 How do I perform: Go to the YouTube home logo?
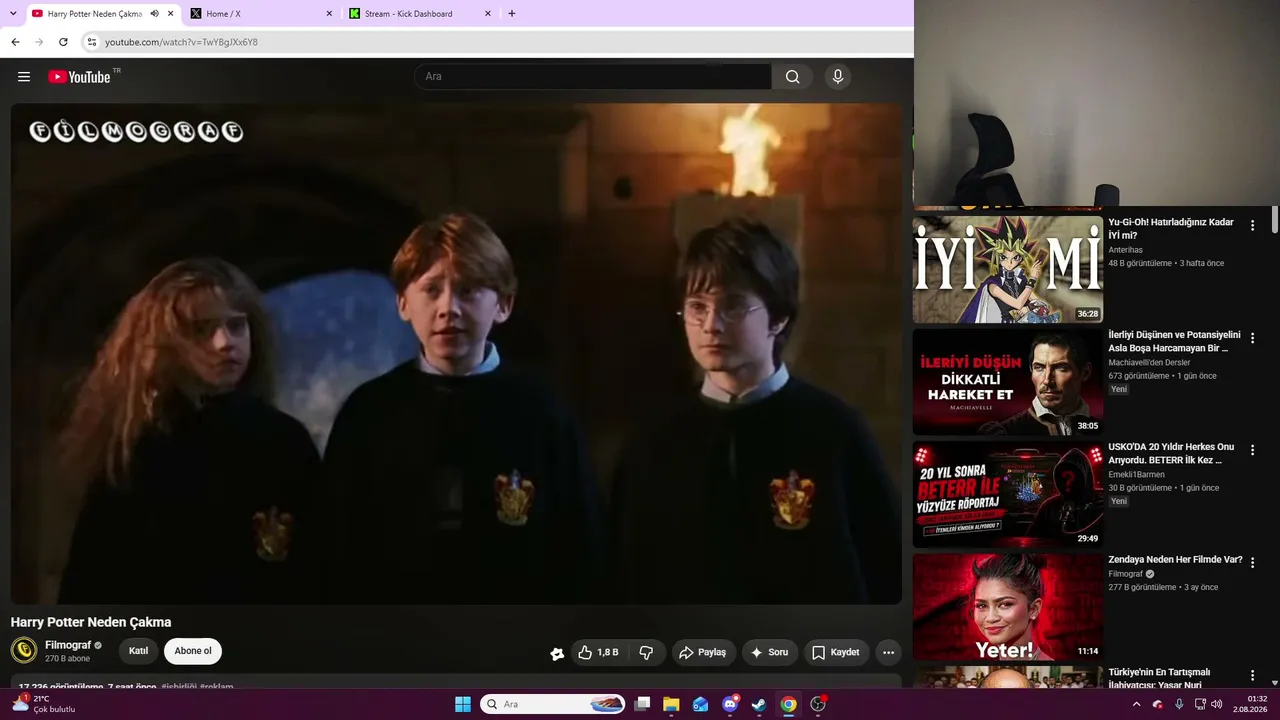tap(79, 77)
